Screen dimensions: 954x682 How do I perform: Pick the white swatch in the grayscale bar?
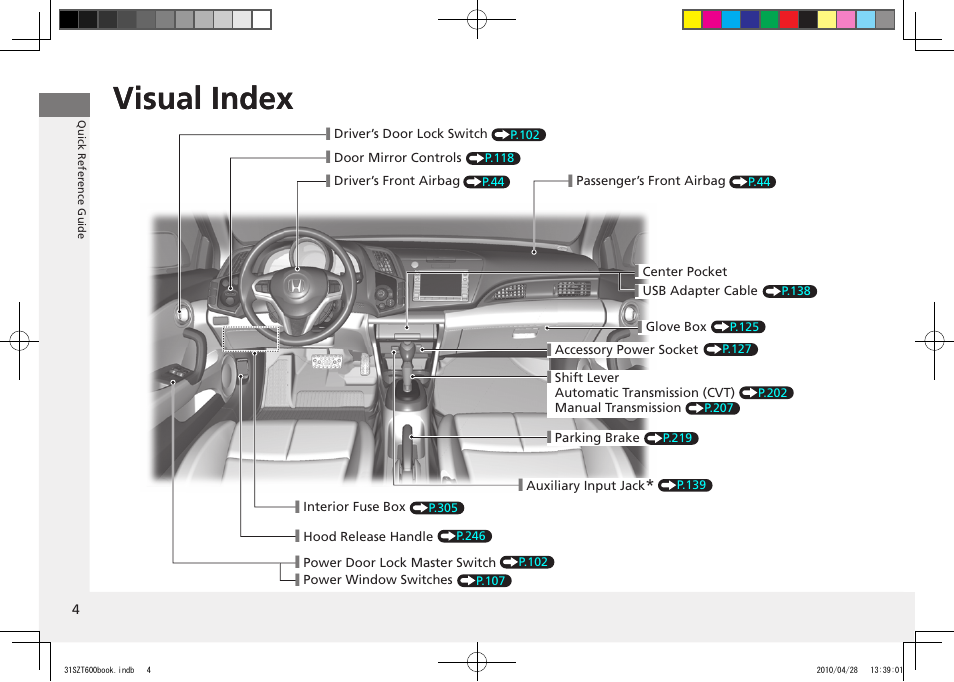[261, 19]
